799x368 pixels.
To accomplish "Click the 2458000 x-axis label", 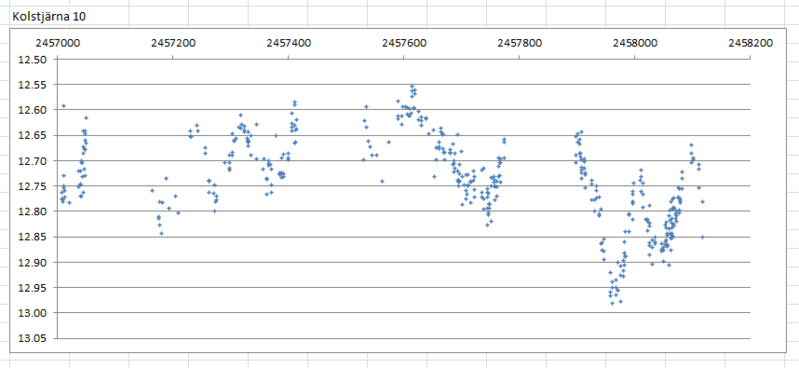I will tap(635, 43).
